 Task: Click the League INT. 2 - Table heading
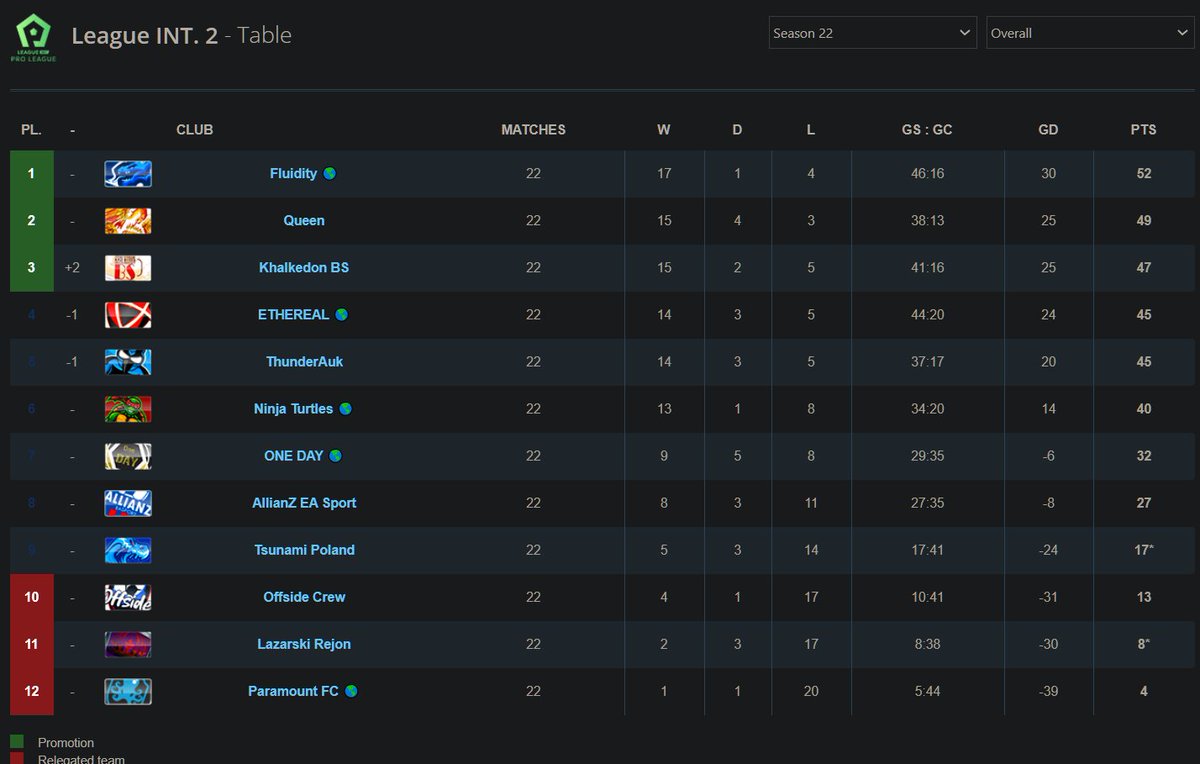(182, 35)
